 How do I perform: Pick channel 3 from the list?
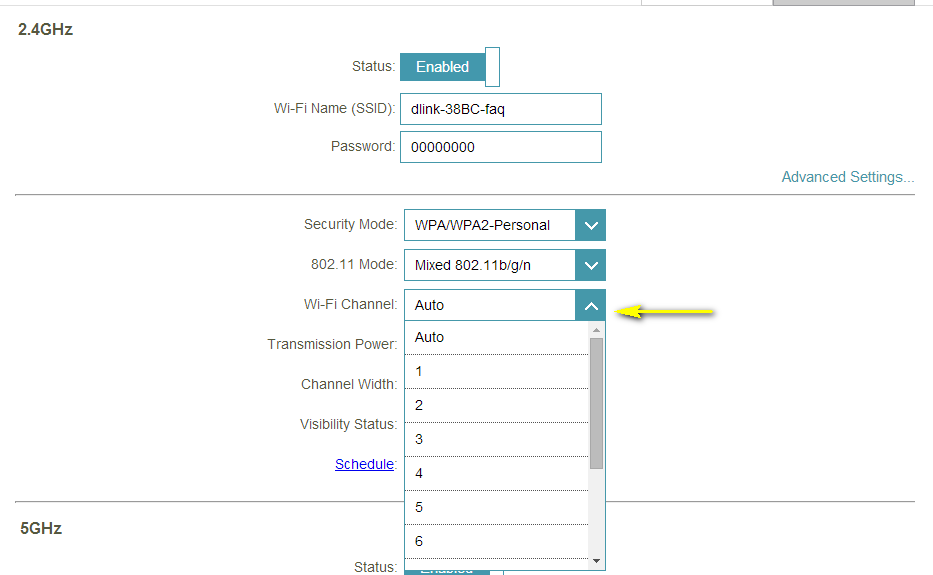(x=496, y=439)
